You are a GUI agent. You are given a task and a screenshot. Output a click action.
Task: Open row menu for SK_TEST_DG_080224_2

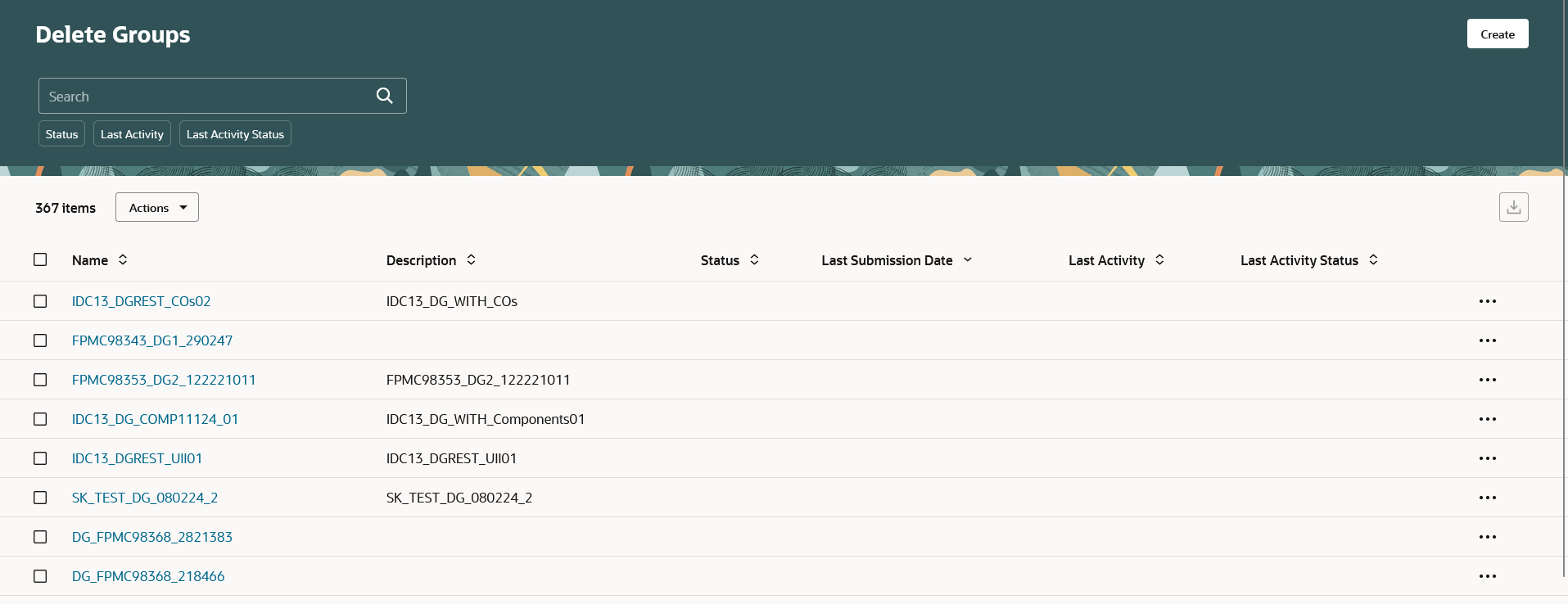(1488, 498)
